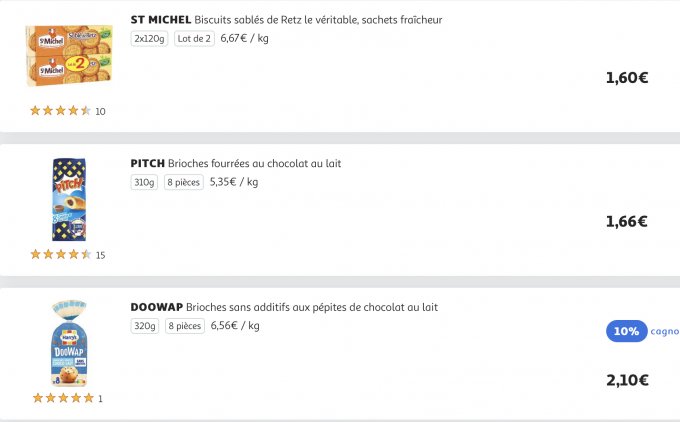Open the Pitch brioches product image
Viewport: 680px width, 422px height.
tap(68, 199)
